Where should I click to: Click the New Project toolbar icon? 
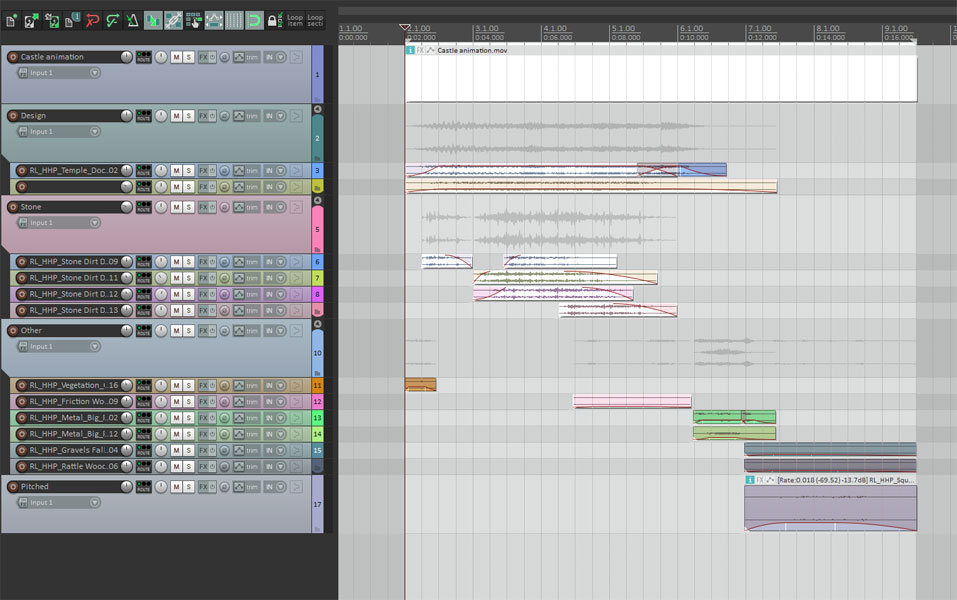coord(11,20)
